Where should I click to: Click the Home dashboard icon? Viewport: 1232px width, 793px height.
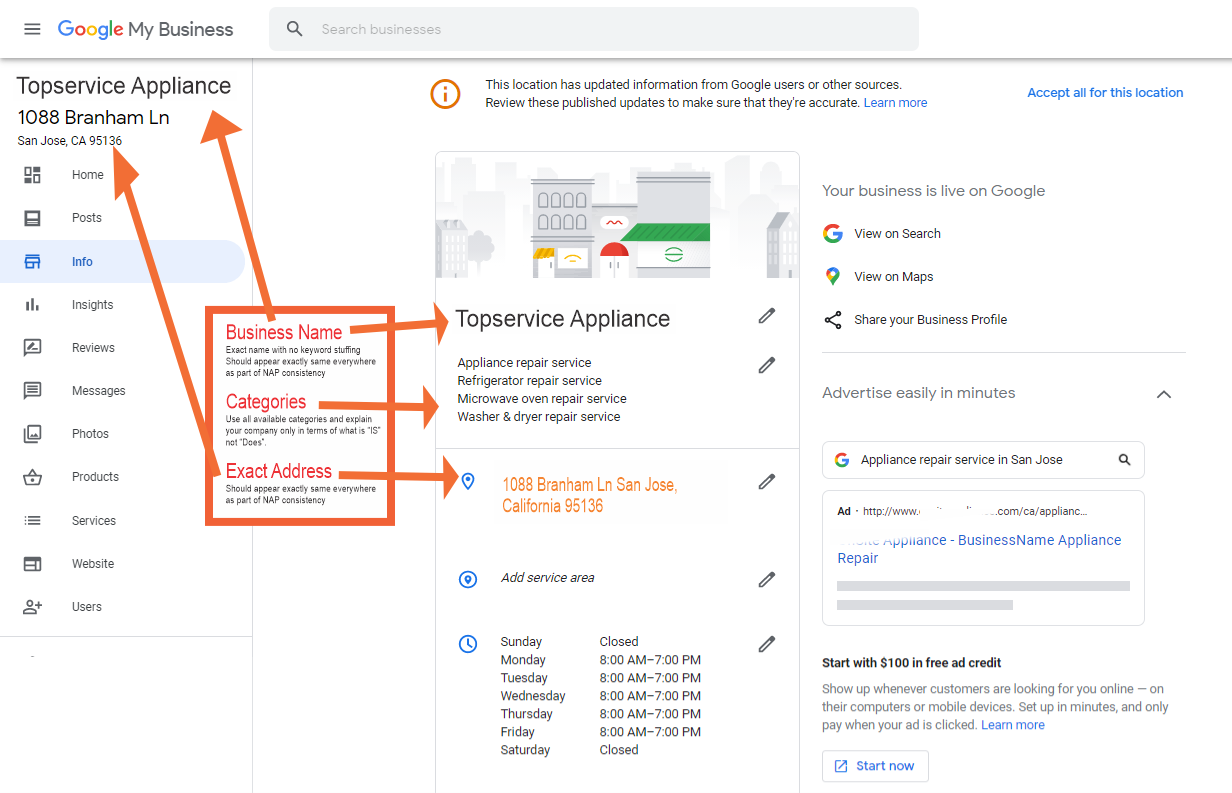pos(33,175)
